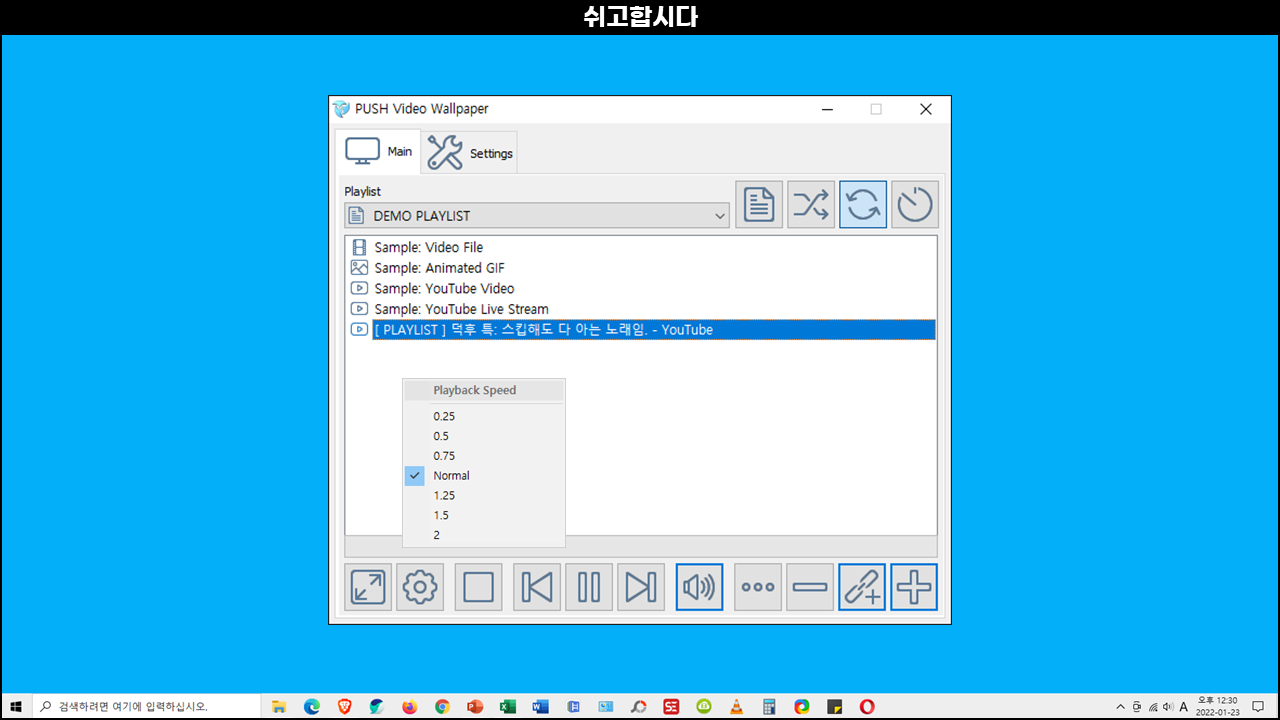1280x720 pixels.
Task: Pause the current wallpaper video
Action: [589, 587]
